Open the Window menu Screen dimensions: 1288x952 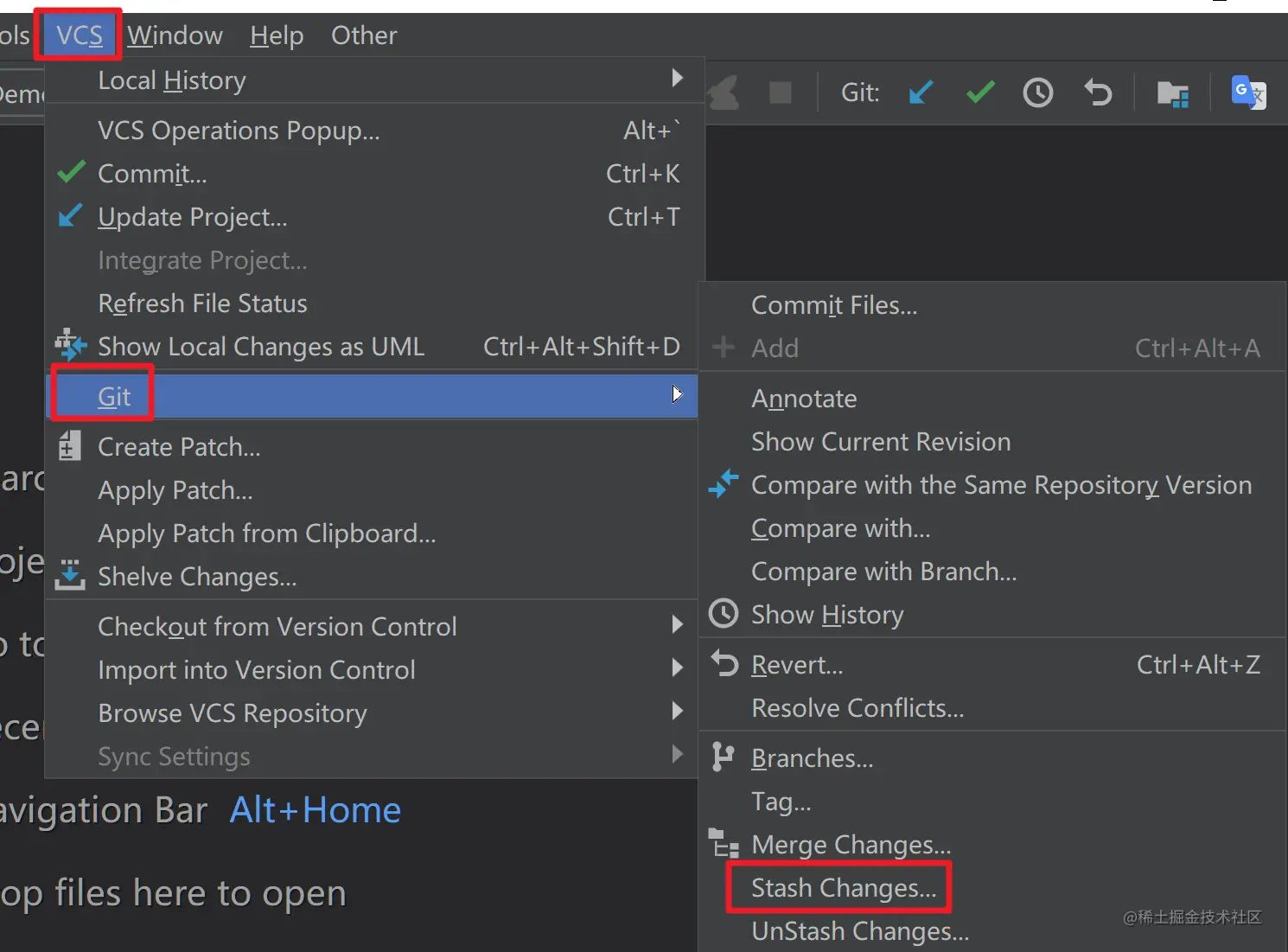coord(175,35)
